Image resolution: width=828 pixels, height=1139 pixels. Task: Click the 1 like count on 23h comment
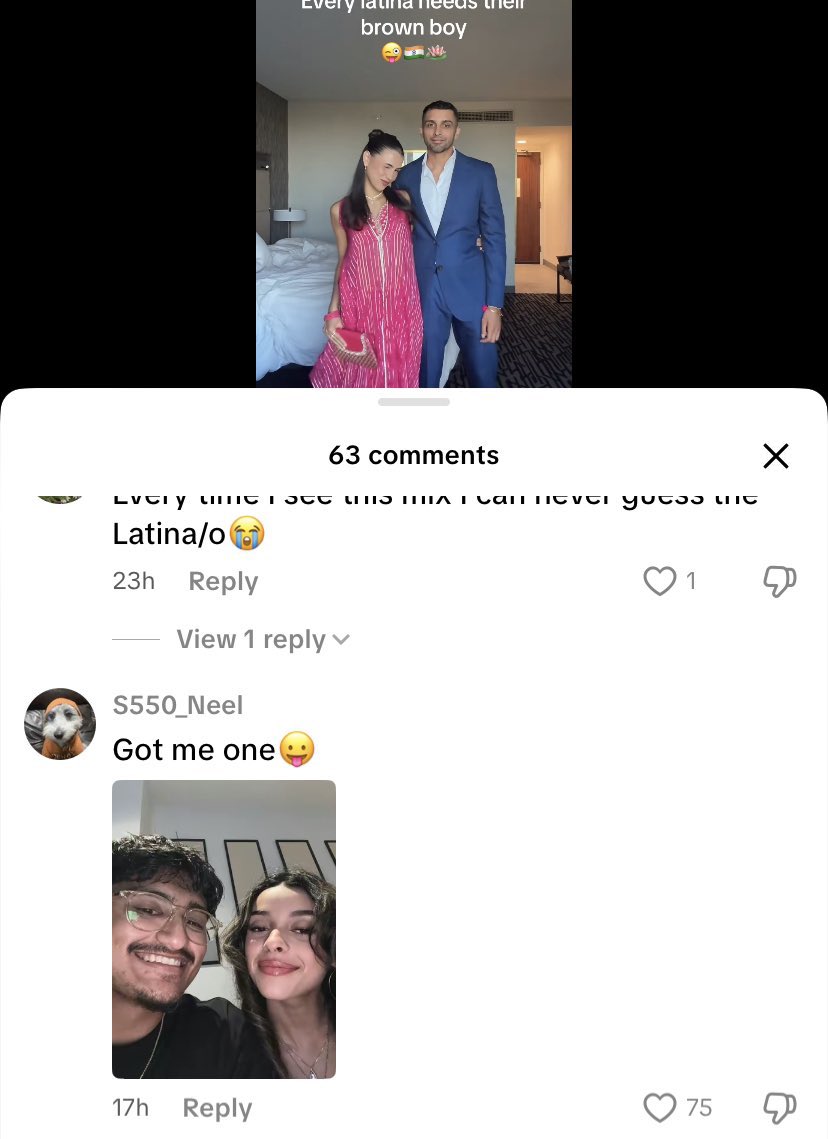coord(691,581)
